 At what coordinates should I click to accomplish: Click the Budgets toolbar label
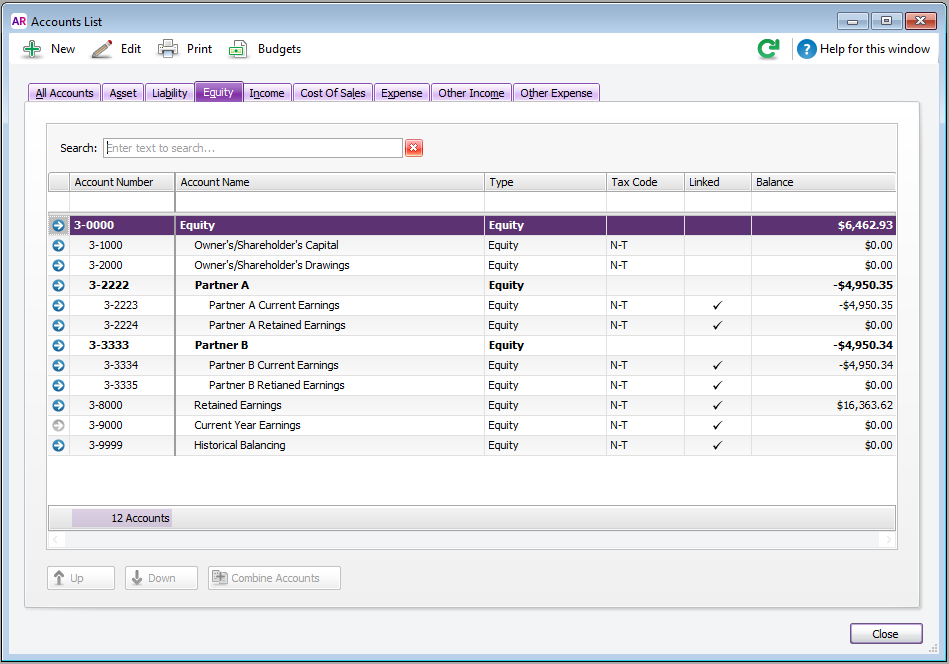pos(279,49)
